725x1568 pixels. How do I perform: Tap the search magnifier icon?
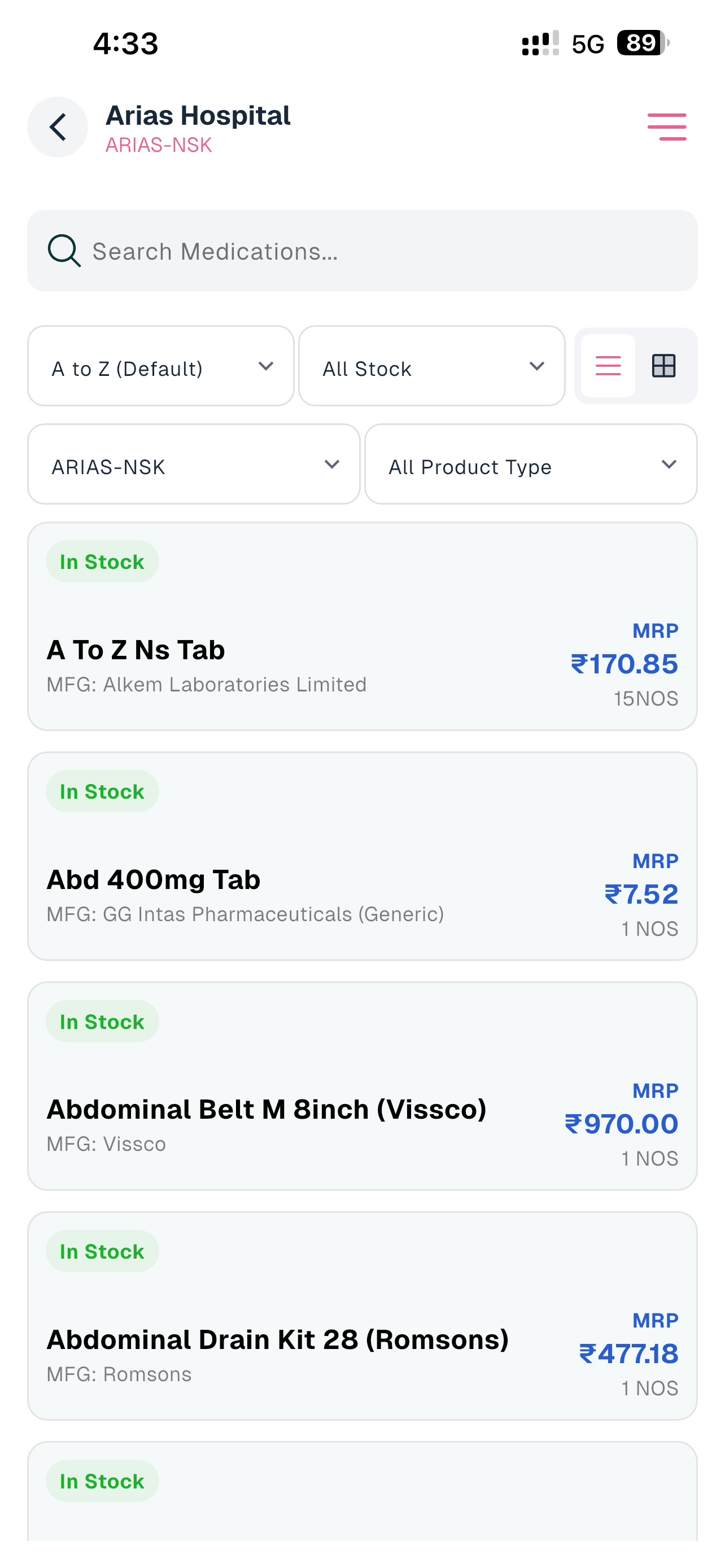point(64,251)
